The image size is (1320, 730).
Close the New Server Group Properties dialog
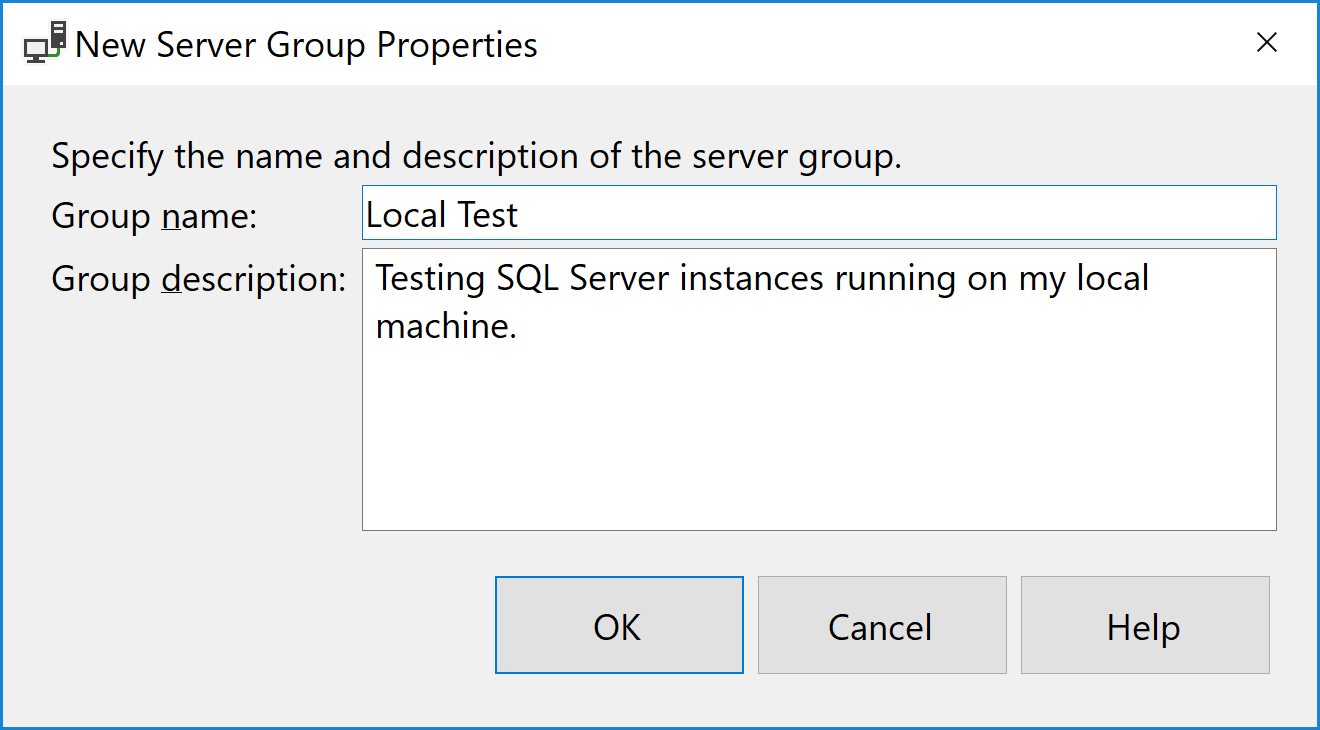[x=1266, y=43]
